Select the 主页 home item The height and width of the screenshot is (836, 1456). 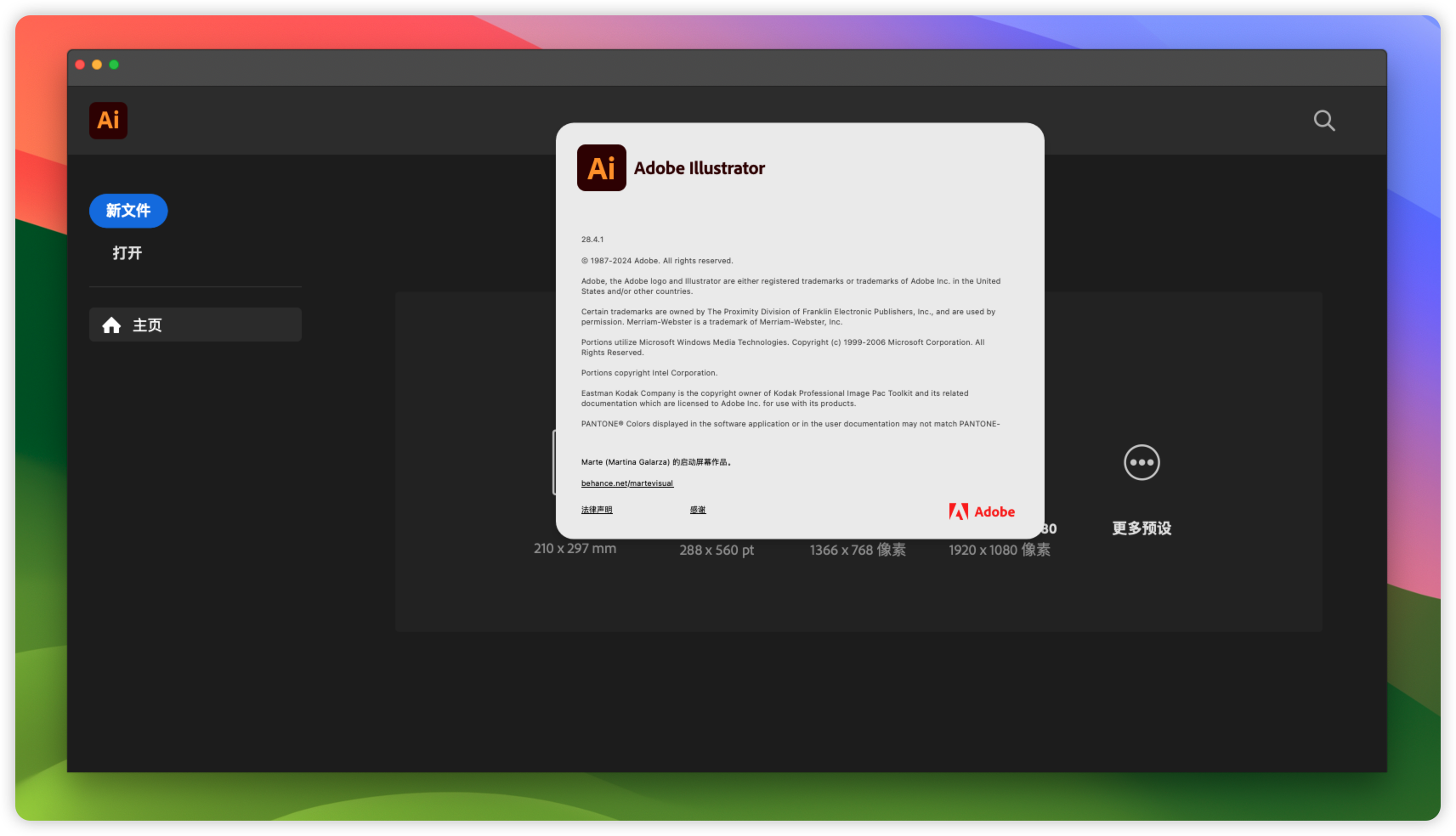[x=195, y=325]
